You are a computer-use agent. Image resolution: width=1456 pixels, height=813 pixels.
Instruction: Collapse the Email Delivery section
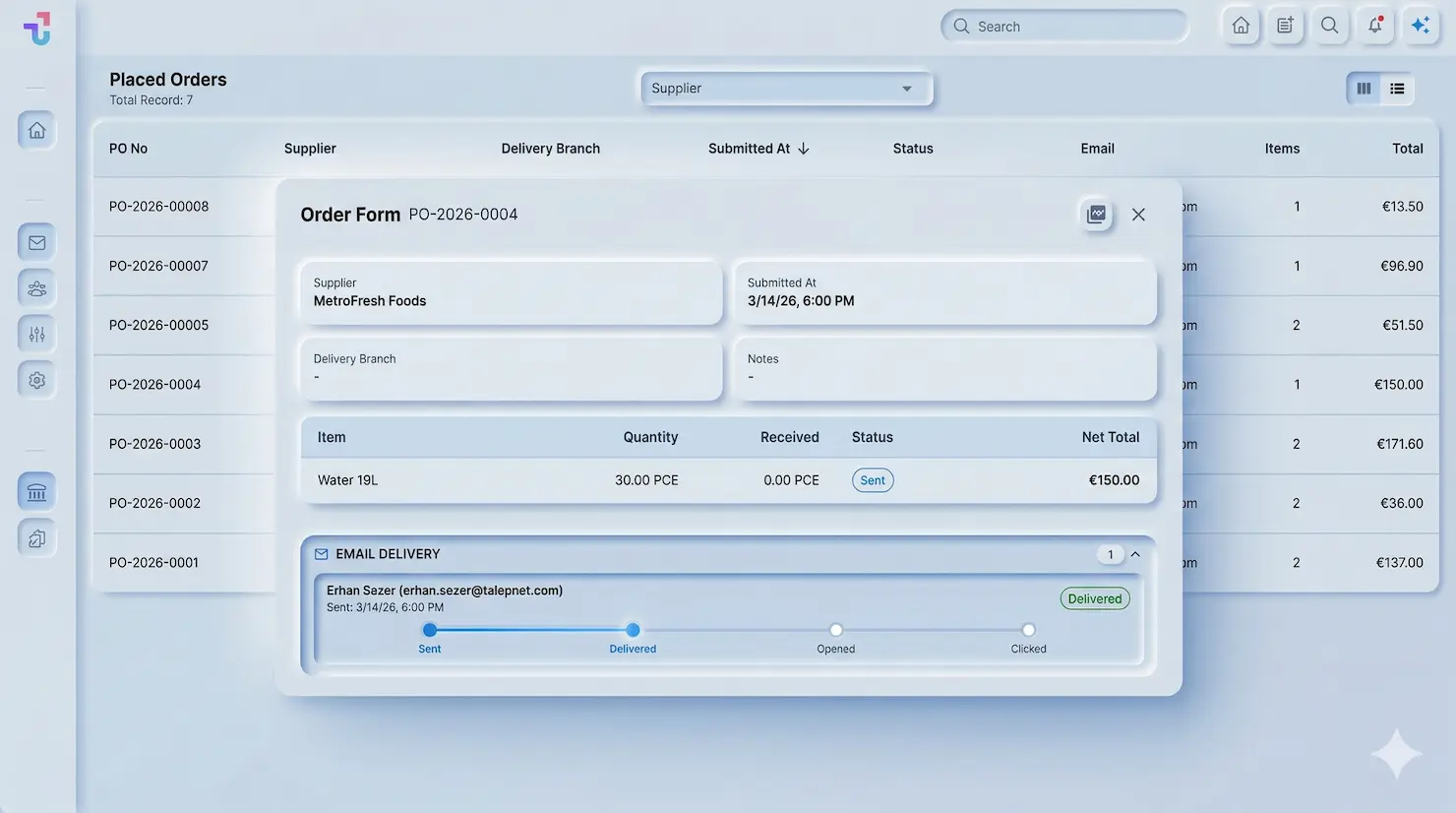click(1135, 554)
